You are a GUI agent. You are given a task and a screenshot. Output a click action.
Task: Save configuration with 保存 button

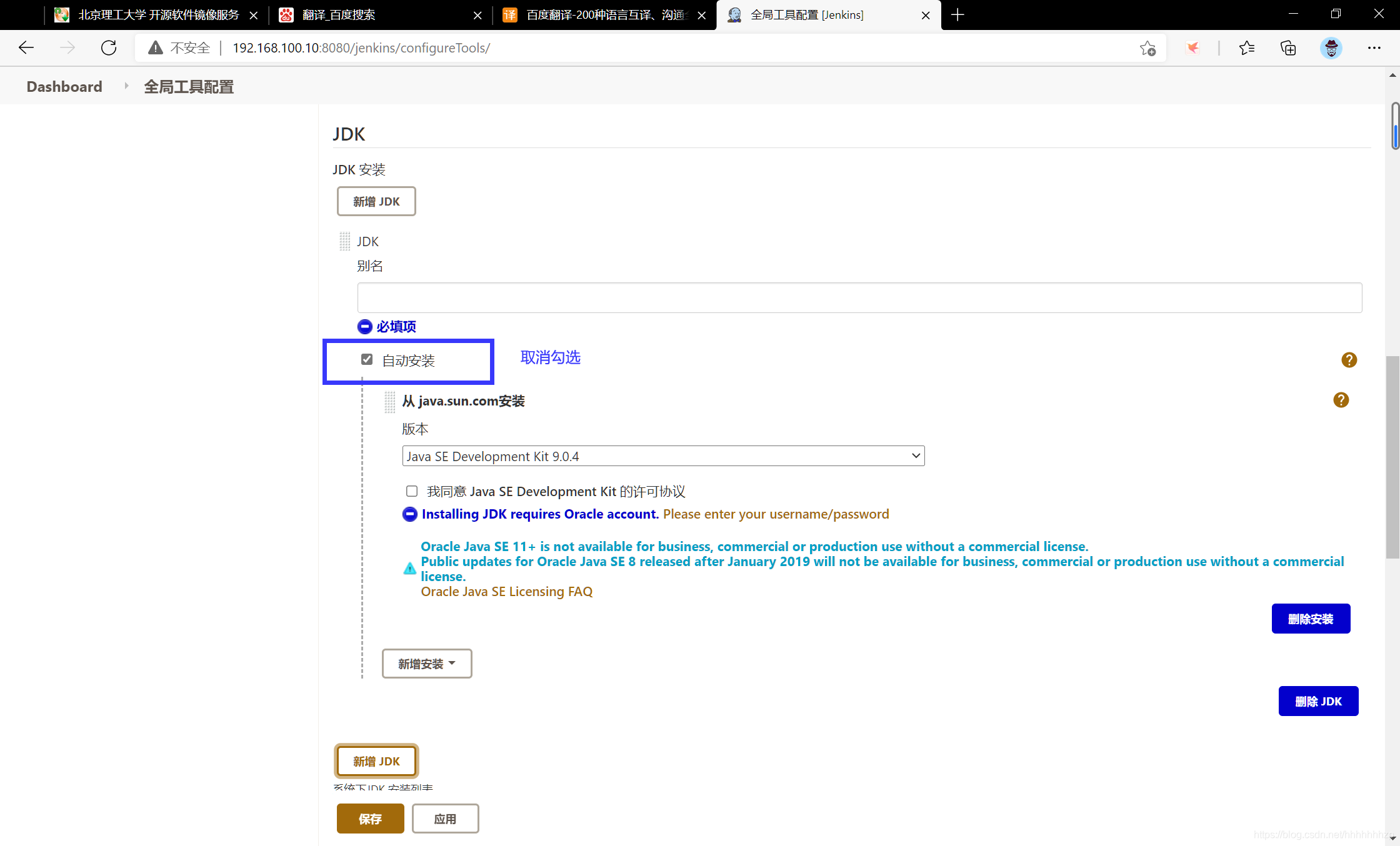point(370,819)
